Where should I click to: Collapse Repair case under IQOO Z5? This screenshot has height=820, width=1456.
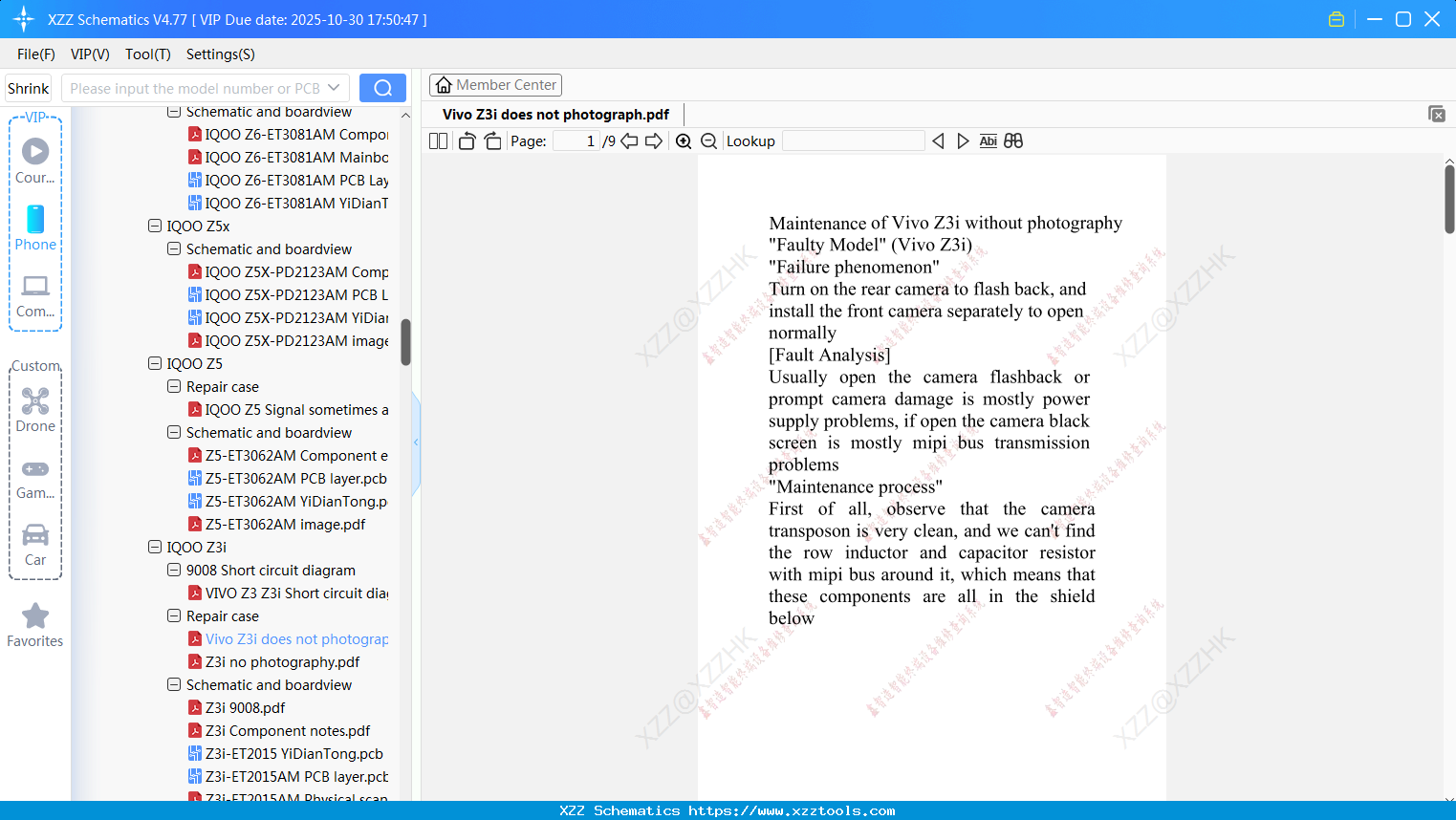174,387
